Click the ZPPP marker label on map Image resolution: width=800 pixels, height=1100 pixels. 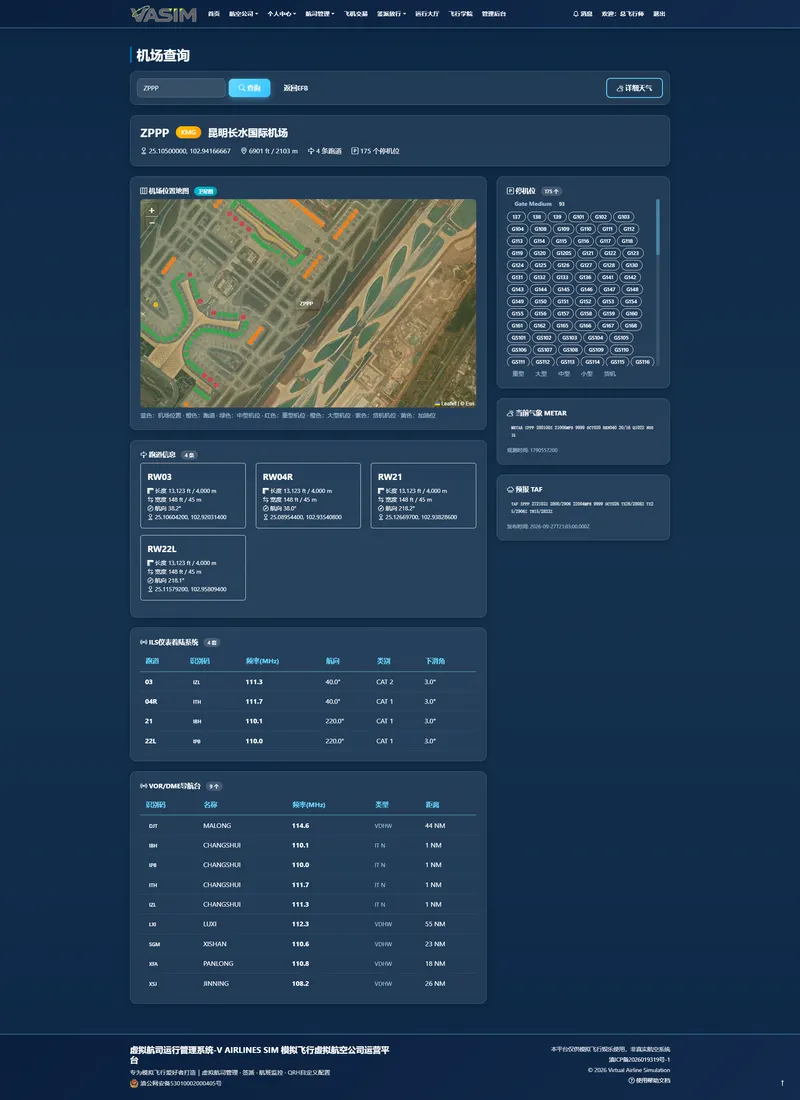pyautogui.click(x=307, y=304)
